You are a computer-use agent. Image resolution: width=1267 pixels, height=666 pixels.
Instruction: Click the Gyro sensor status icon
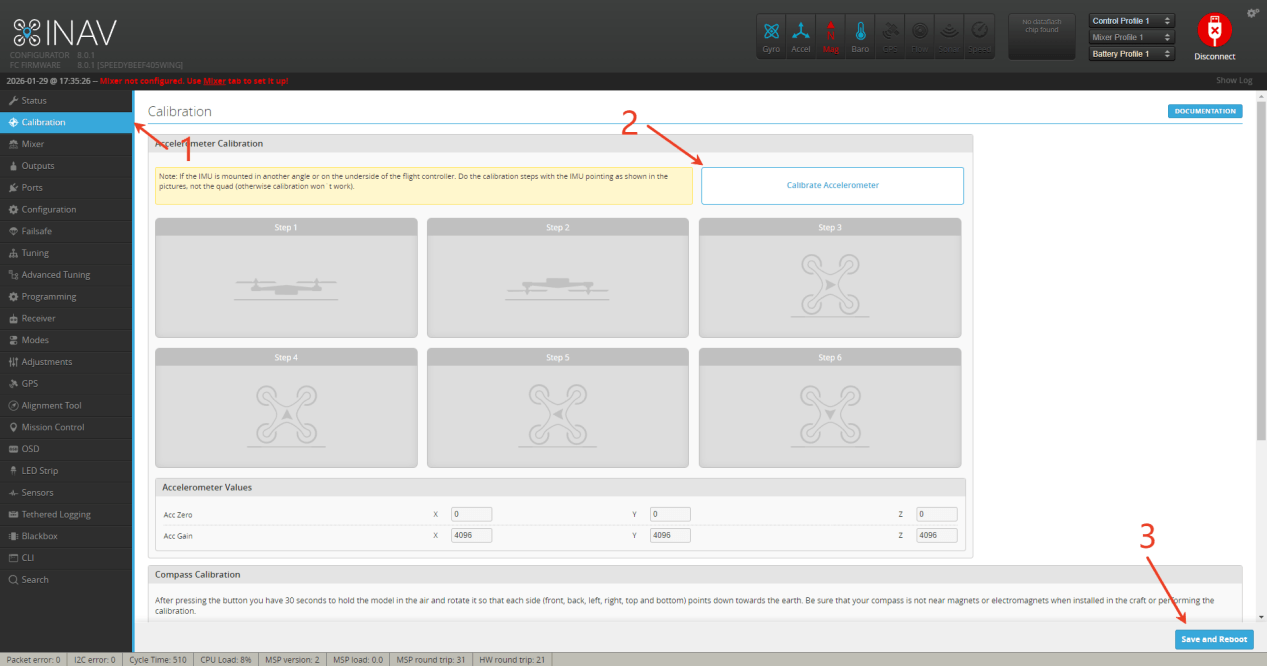(771, 35)
